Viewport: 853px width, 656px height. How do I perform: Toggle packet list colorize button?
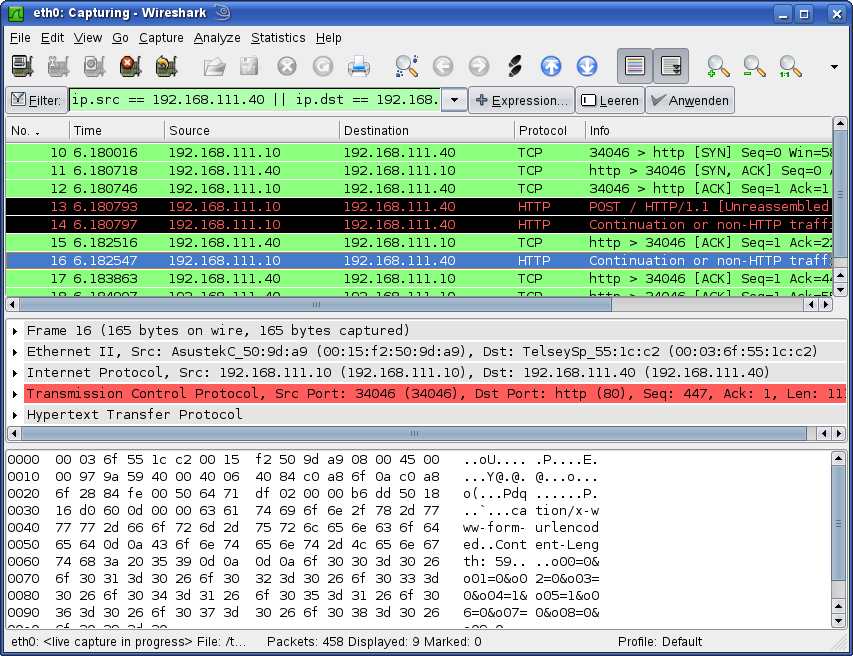pyautogui.click(x=635, y=66)
